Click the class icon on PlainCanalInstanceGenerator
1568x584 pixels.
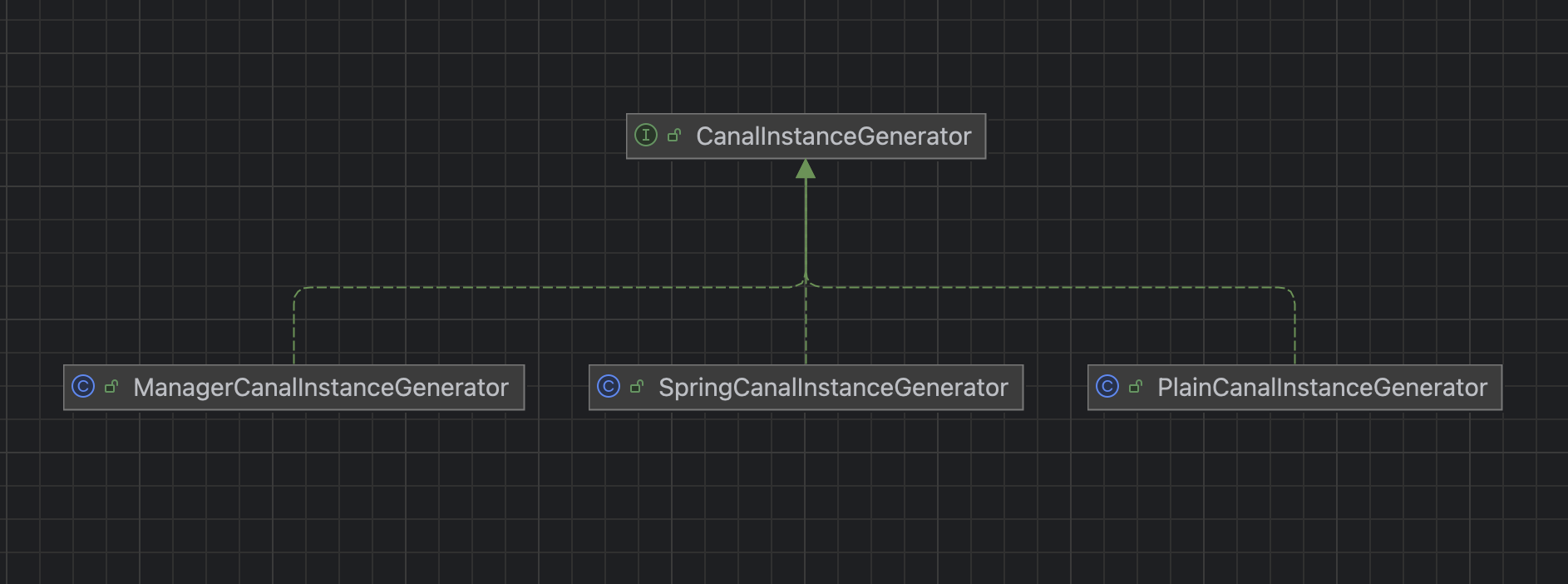coord(1107,386)
